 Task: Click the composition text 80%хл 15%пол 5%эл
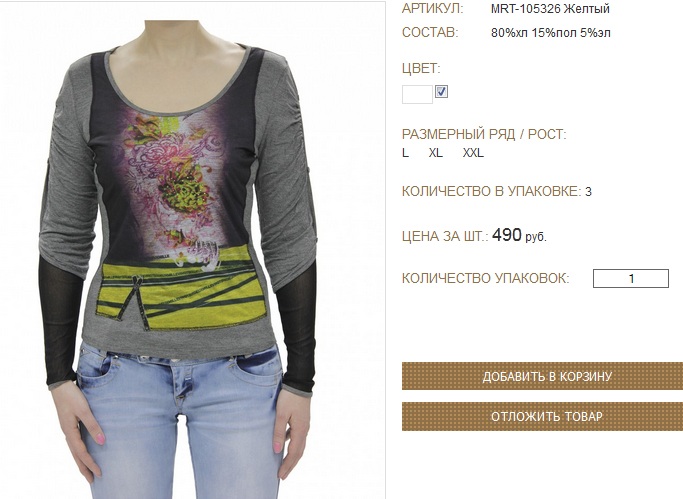[x=551, y=33]
